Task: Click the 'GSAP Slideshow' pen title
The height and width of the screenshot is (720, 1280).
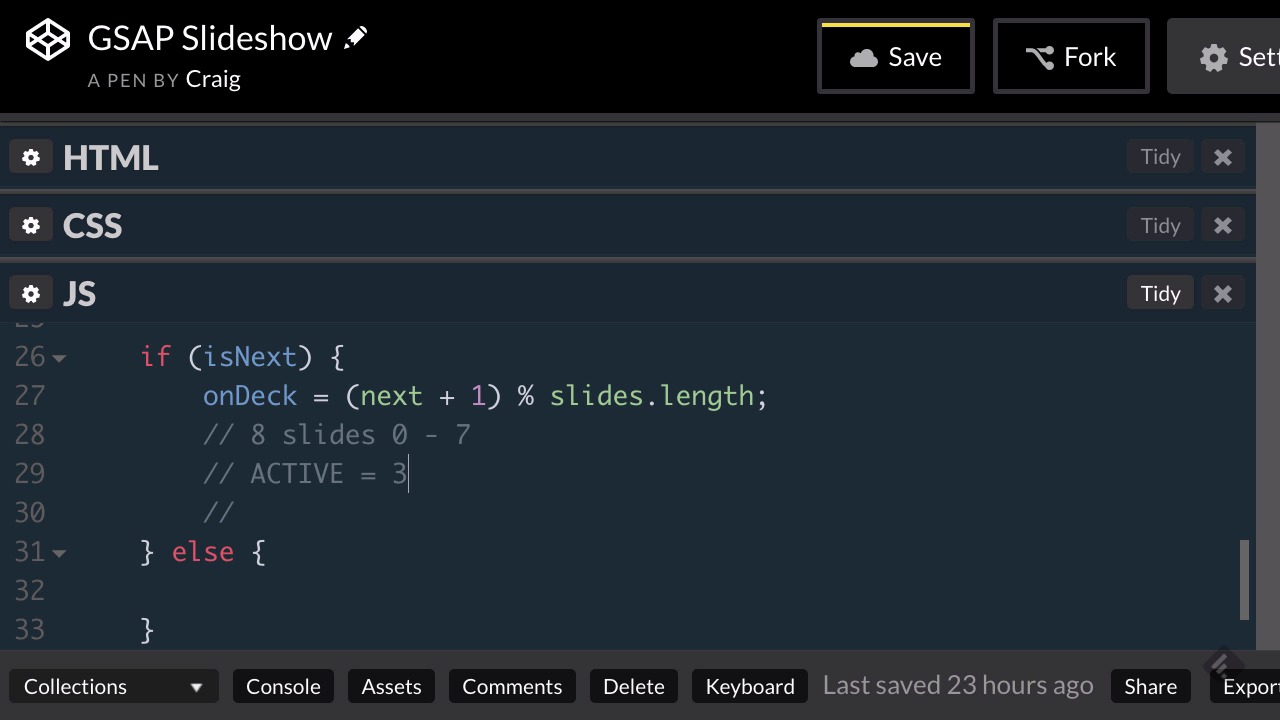Action: (210, 38)
